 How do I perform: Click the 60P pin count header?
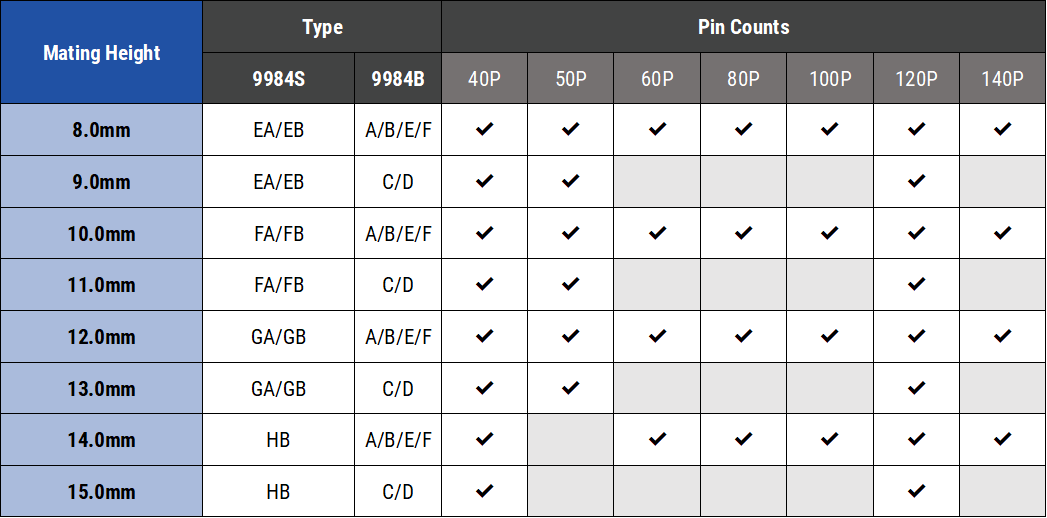(657, 79)
